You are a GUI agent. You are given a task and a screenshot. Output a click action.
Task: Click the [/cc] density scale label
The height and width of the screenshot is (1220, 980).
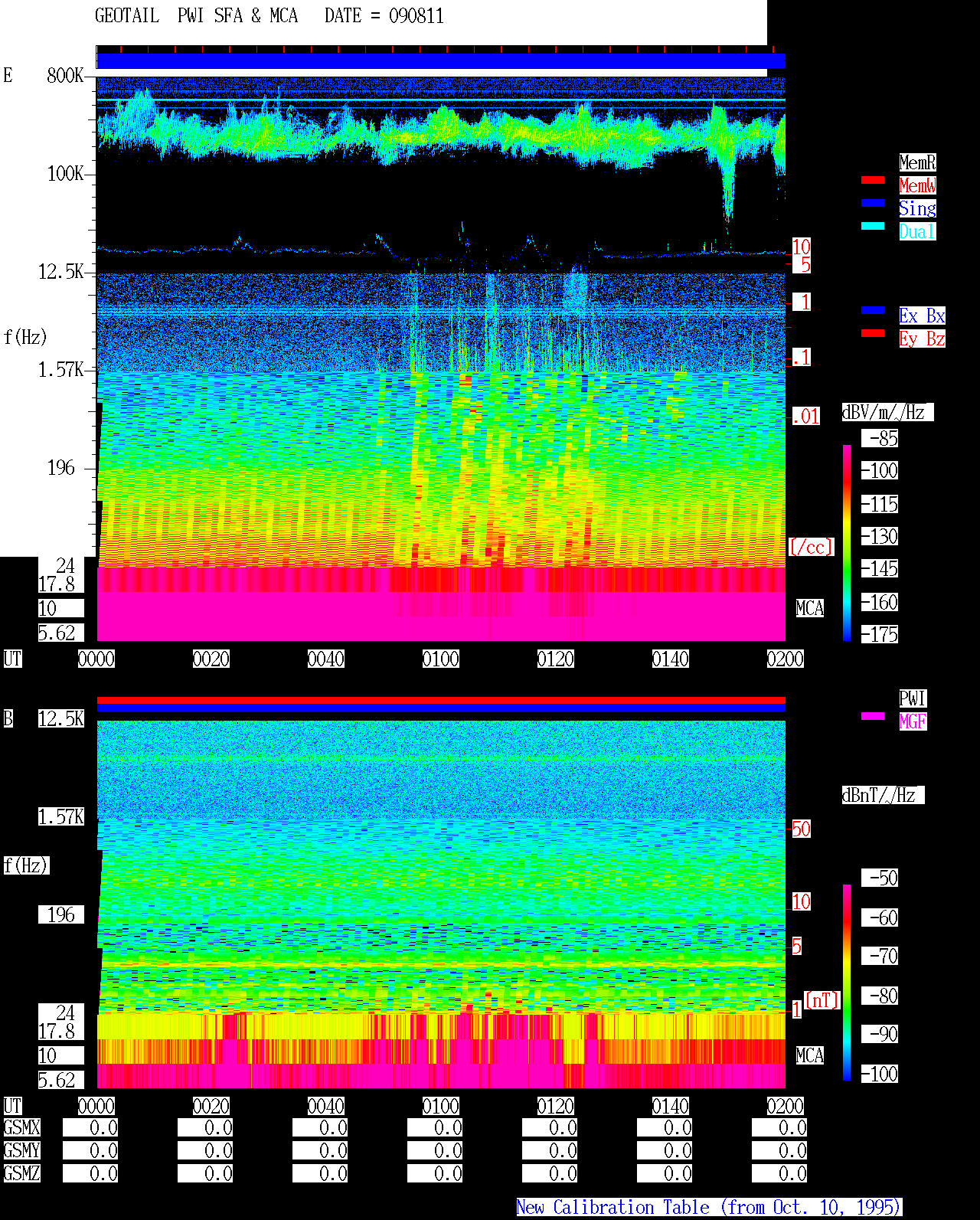(811, 547)
